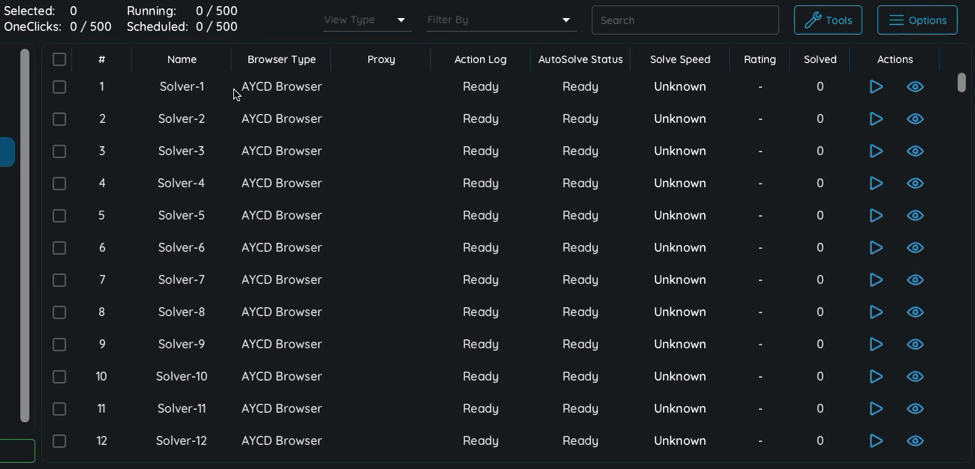The image size is (975, 469).
Task: Check the box for Solver-3
Action: pos(59,151)
